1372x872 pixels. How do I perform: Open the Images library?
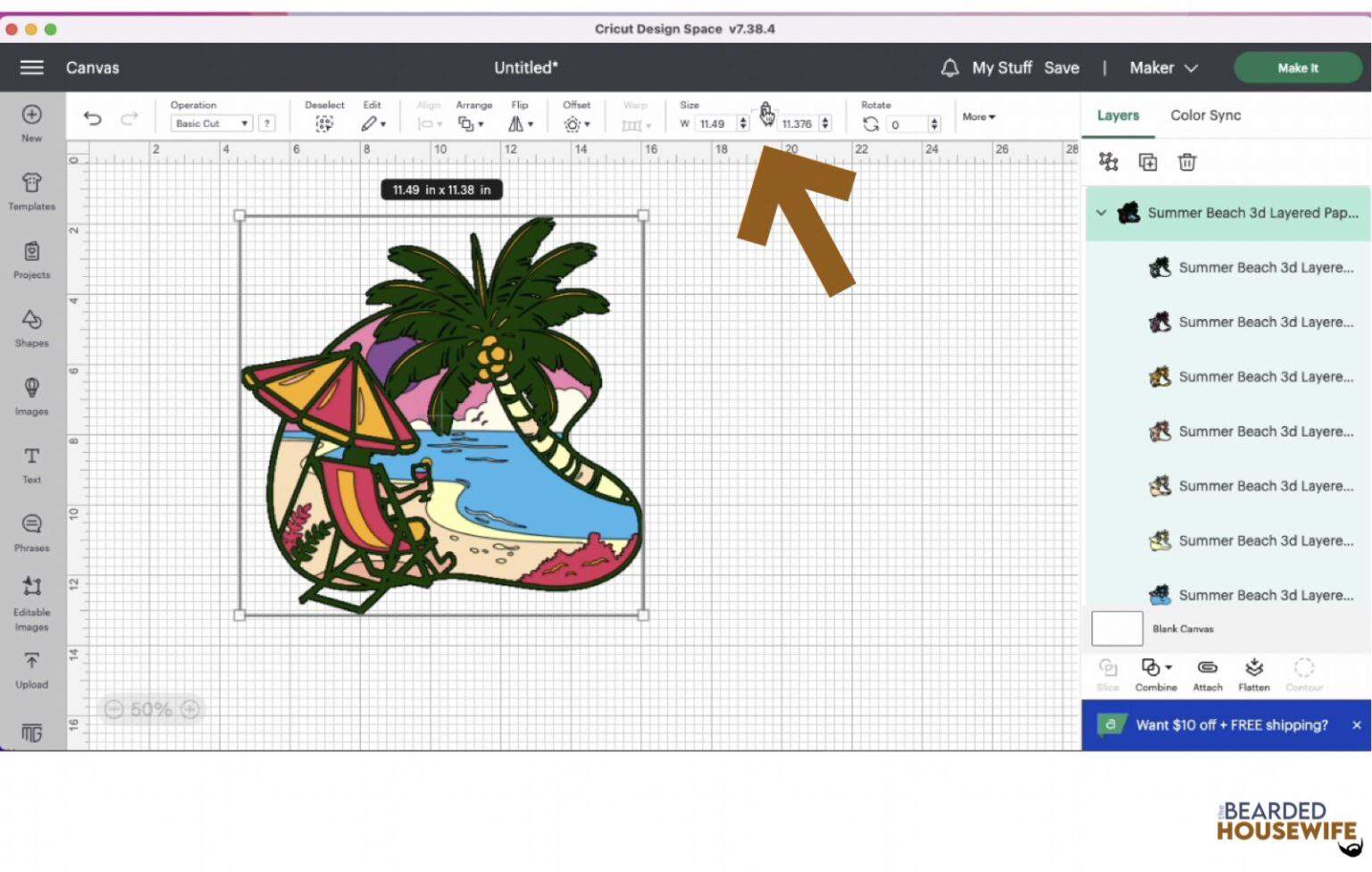tap(31, 395)
